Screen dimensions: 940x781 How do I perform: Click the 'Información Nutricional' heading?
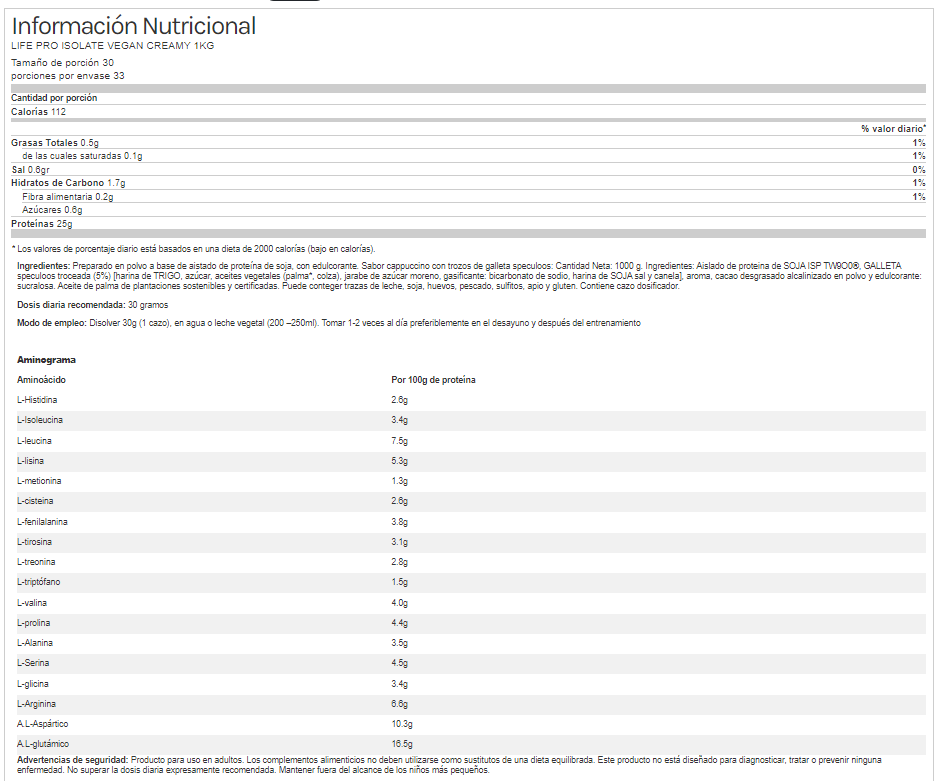[133, 26]
